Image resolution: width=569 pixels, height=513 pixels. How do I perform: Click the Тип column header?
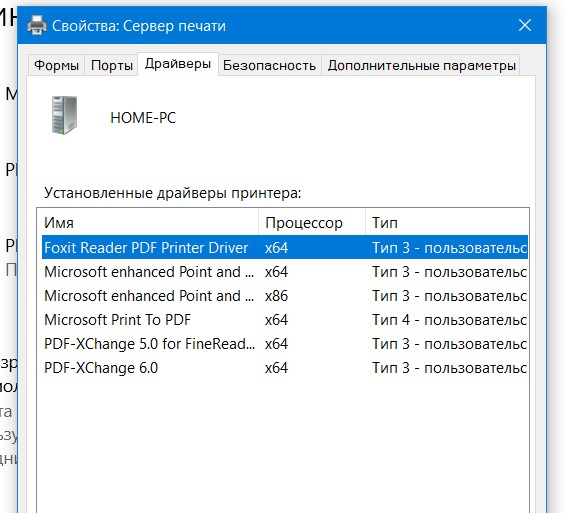[x=447, y=222]
